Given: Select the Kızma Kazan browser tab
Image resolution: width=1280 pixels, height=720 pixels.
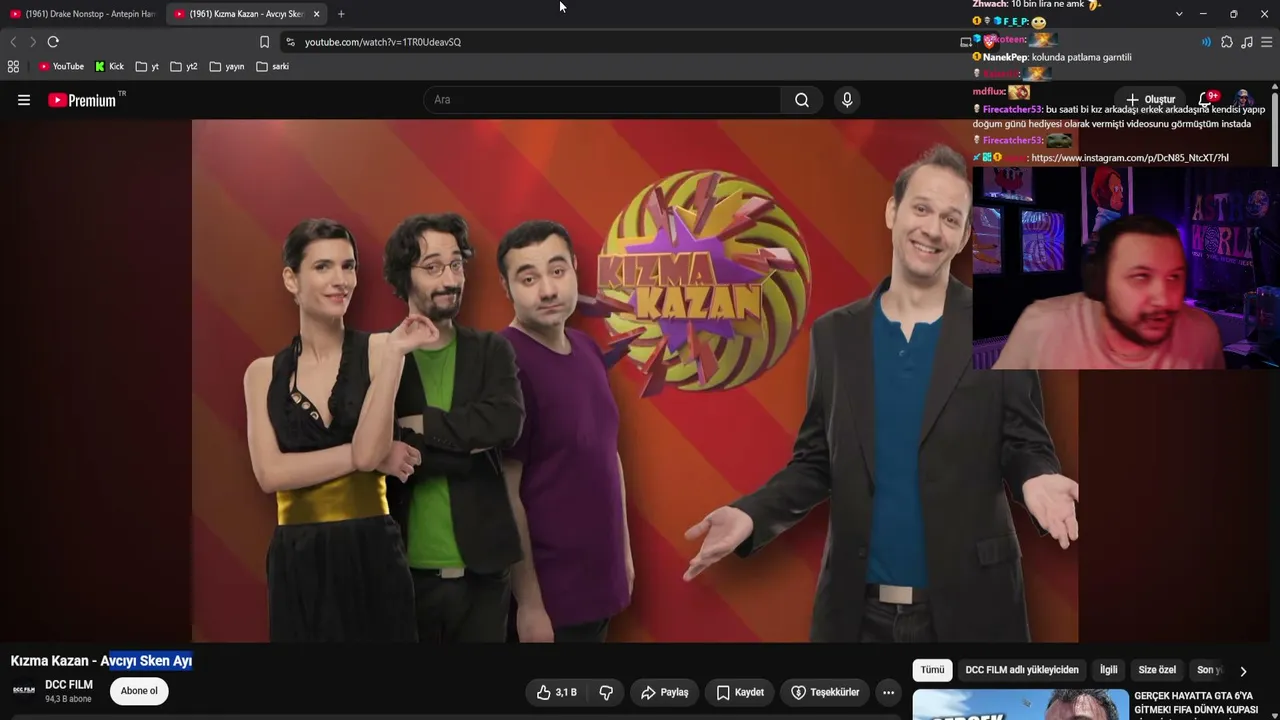Looking at the screenshot, I should [246, 14].
